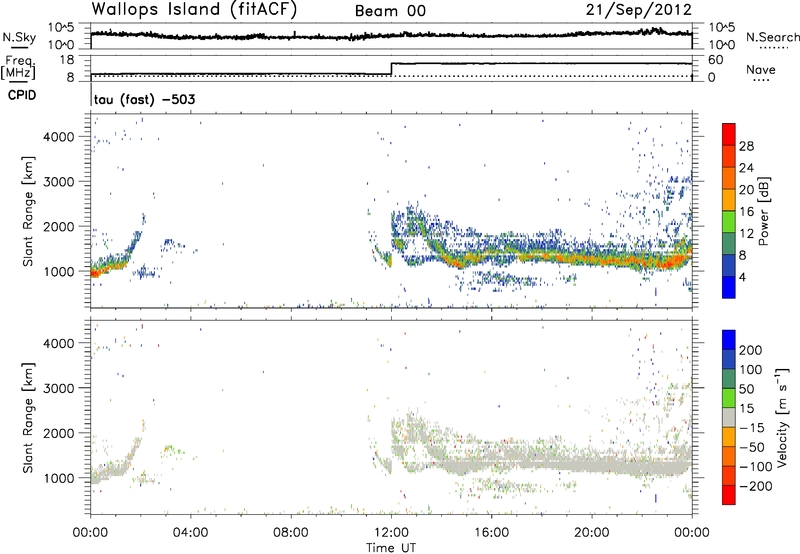Click the '4' label on Power color bar
Viewport: 800px width, 554px height.
point(742,277)
